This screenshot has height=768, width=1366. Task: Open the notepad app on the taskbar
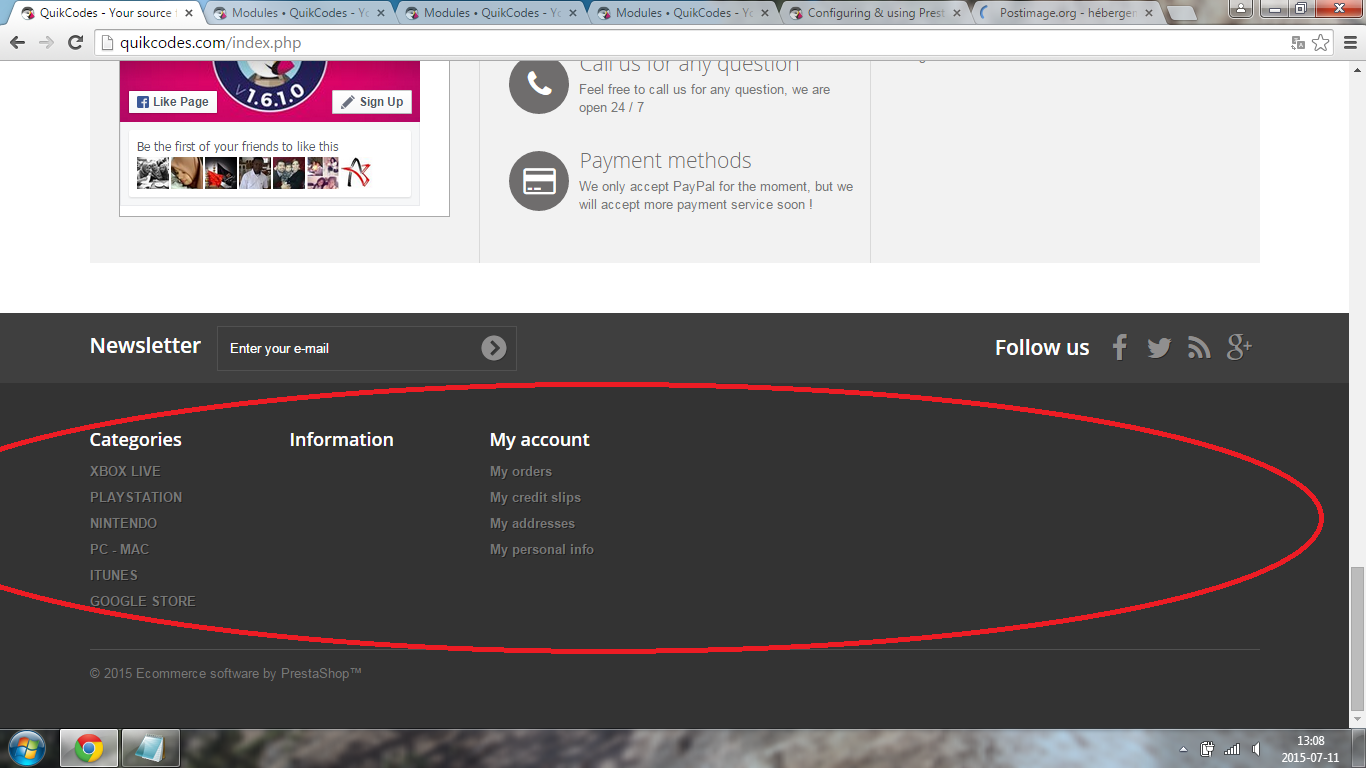point(151,748)
